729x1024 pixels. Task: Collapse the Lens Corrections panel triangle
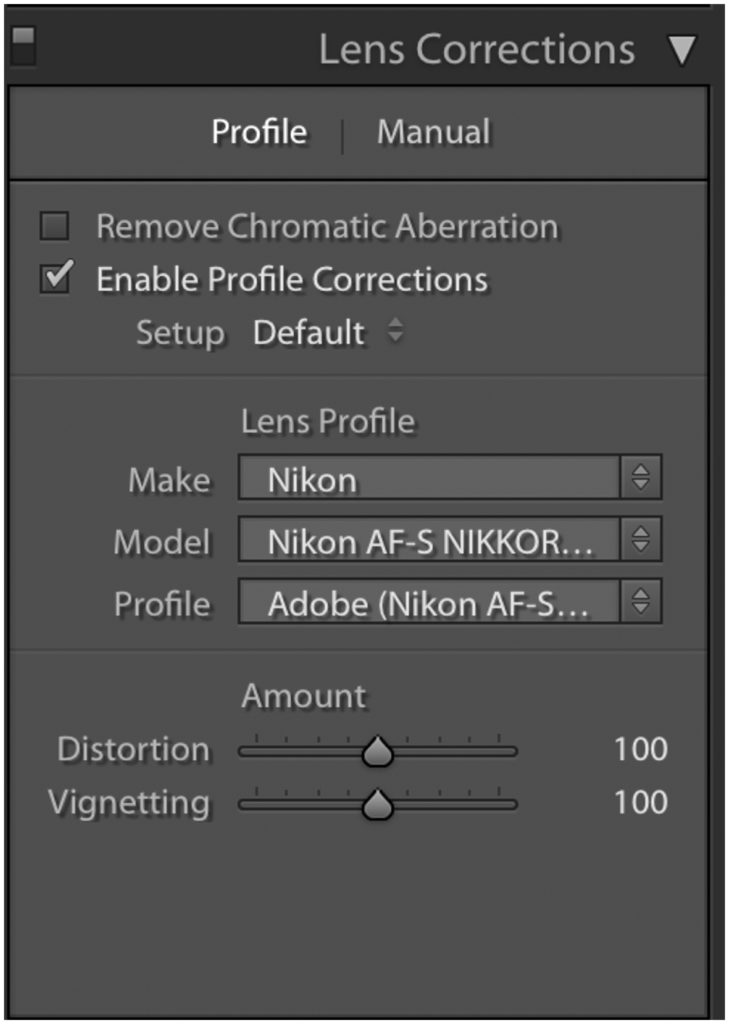tap(682, 50)
